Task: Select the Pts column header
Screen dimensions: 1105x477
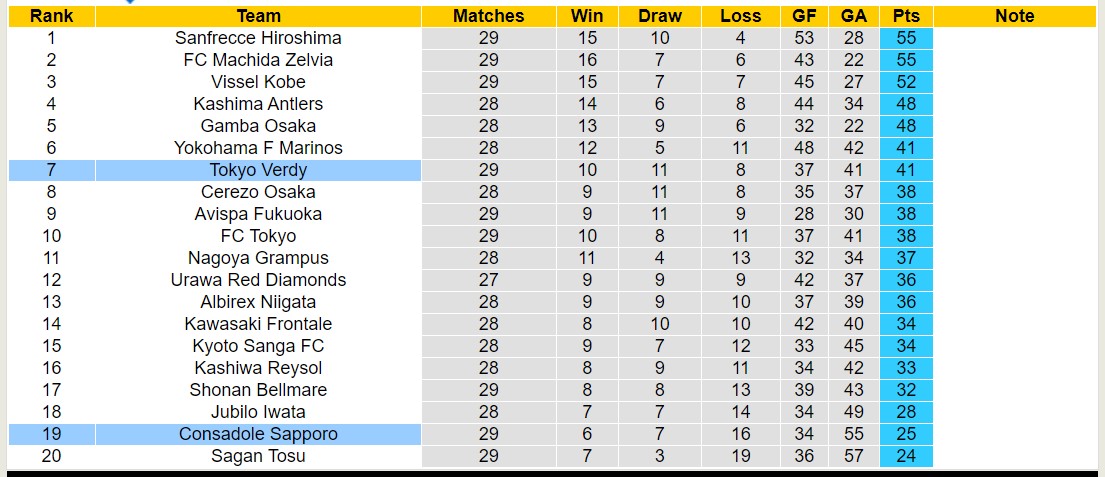Action: 906,16
